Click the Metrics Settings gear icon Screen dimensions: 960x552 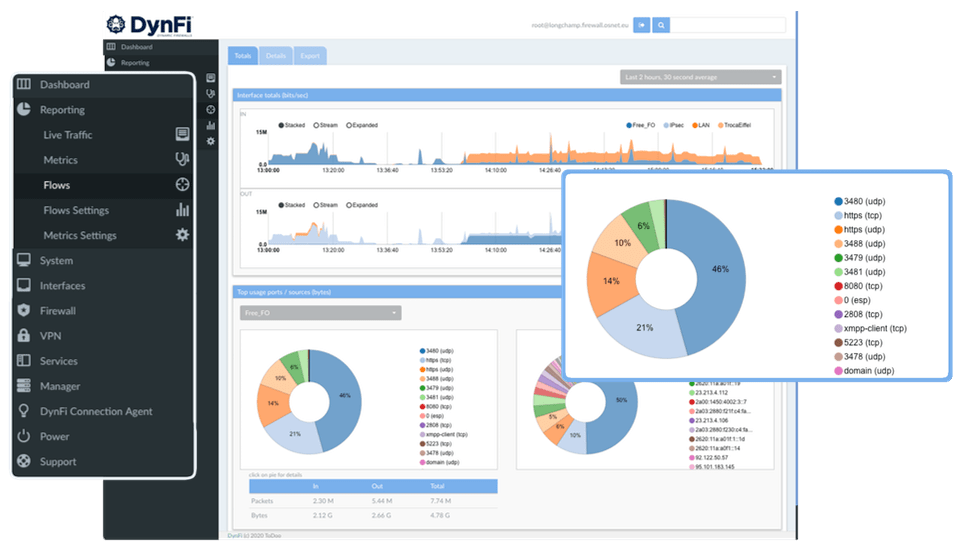pyautogui.click(x=182, y=234)
